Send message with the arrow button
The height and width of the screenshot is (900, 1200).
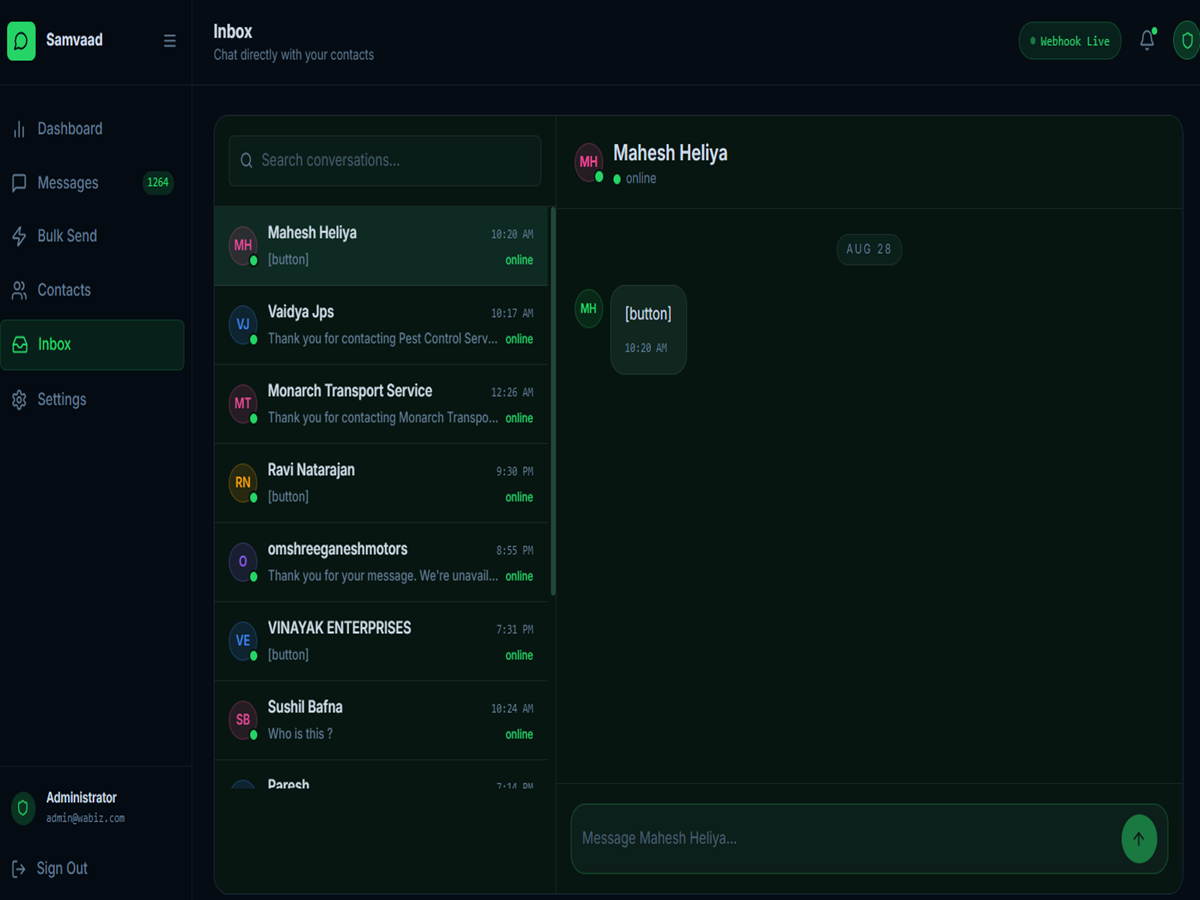[x=1139, y=839]
